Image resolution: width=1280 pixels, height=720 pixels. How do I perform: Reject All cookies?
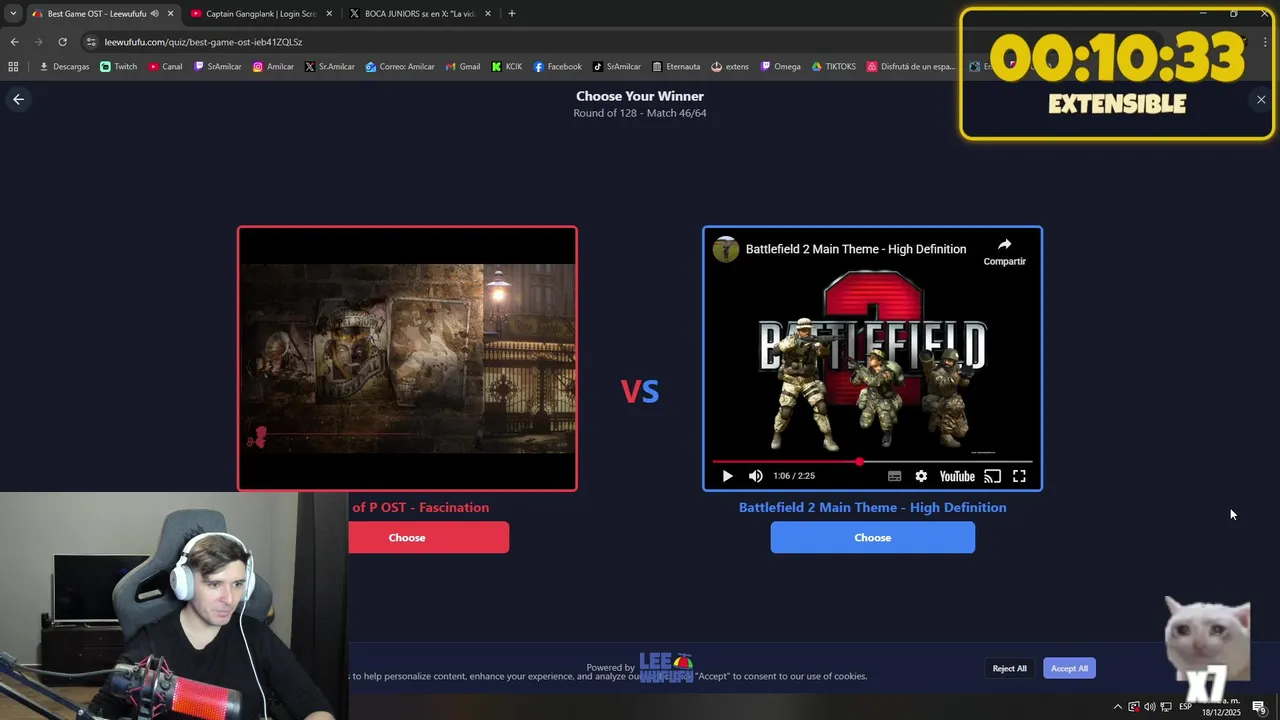[1009, 668]
